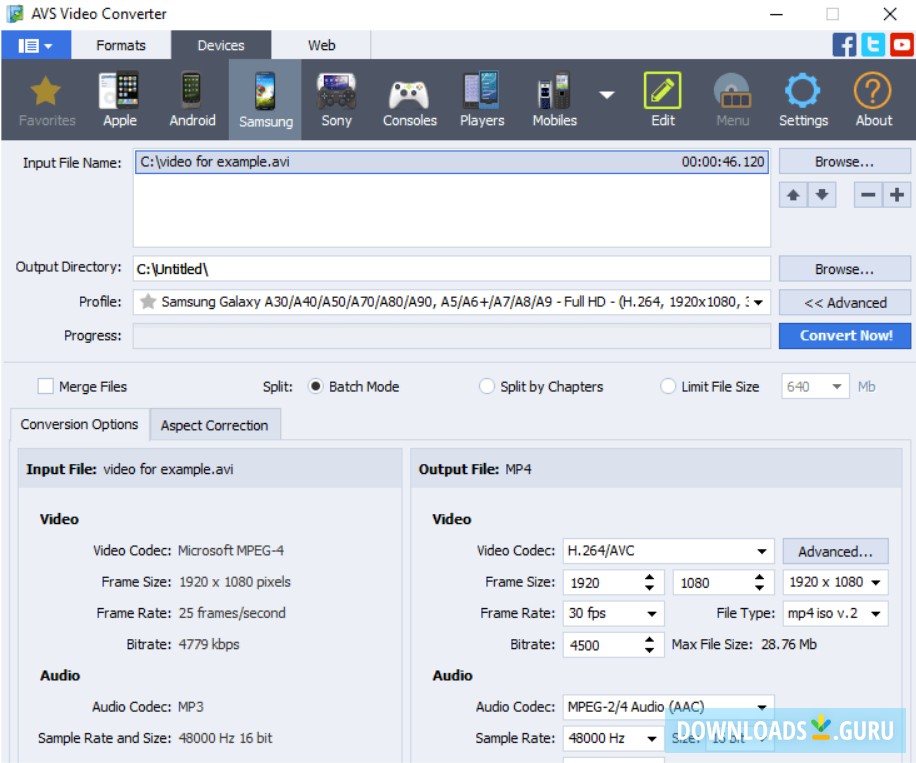Click the Input File Name field
This screenshot has height=763, width=916.
400,161
